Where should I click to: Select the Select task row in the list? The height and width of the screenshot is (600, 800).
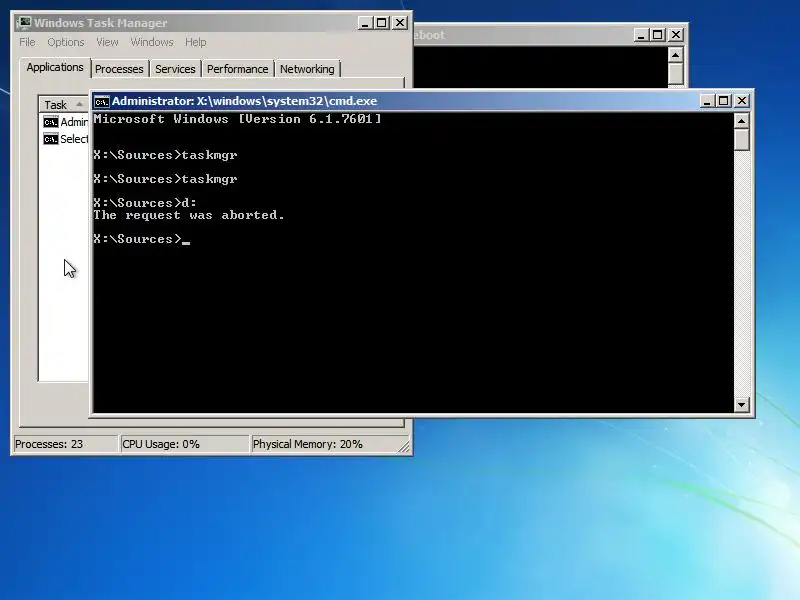point(65,139)
